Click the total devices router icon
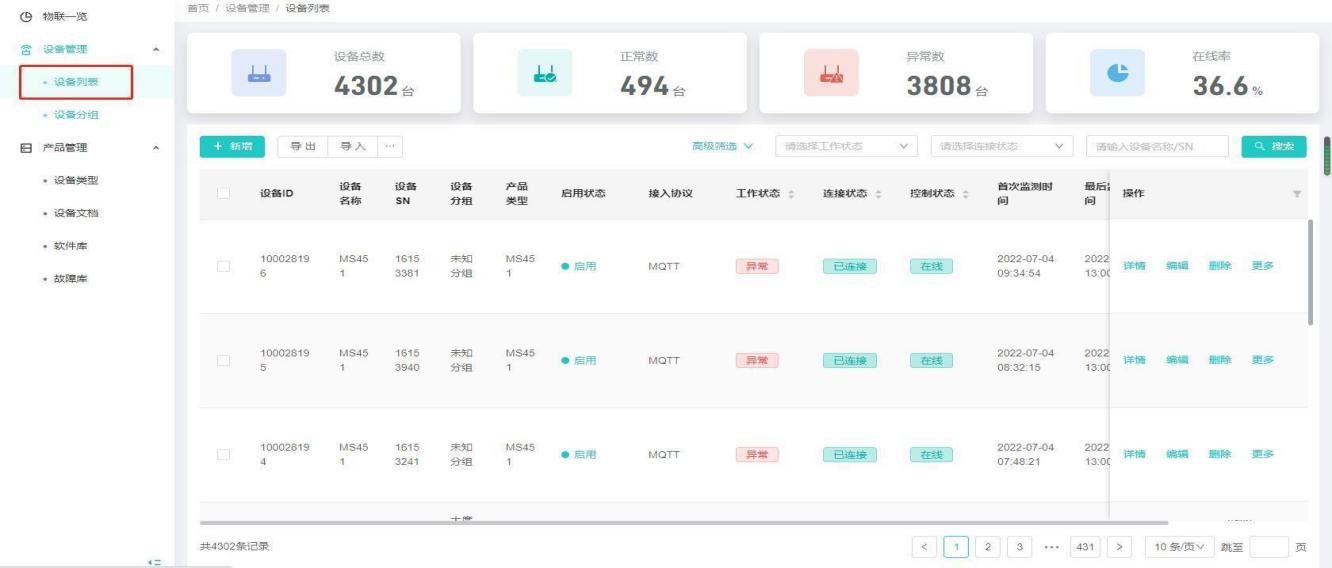Image resolution: width=1332 pixels, height=568 pixels. pyautogui.click(x=259, y=73)
